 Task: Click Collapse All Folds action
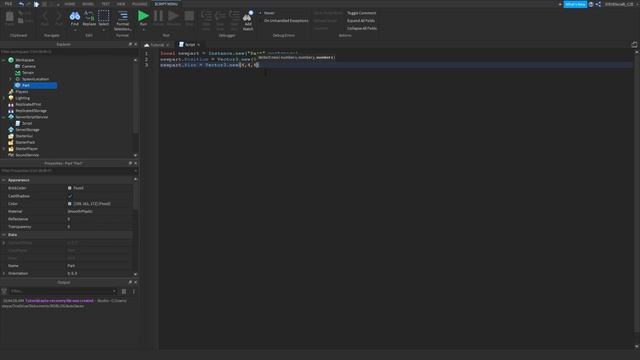362,29
